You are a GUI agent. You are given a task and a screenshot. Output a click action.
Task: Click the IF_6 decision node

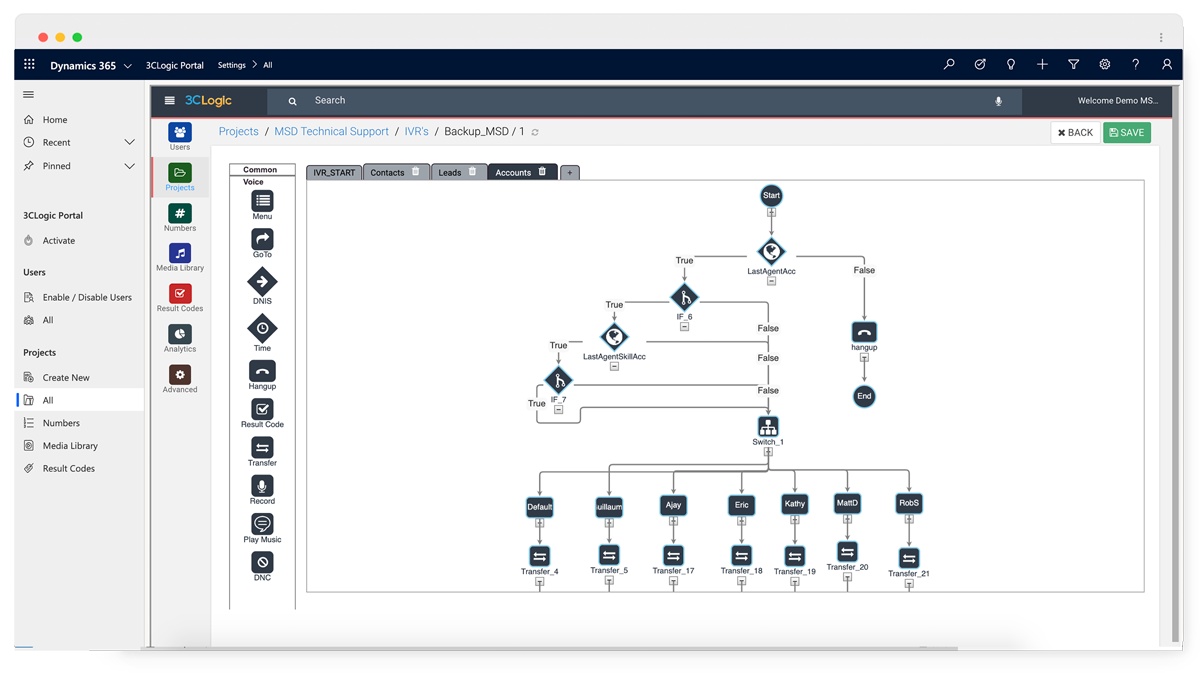[x=684, y=298]
